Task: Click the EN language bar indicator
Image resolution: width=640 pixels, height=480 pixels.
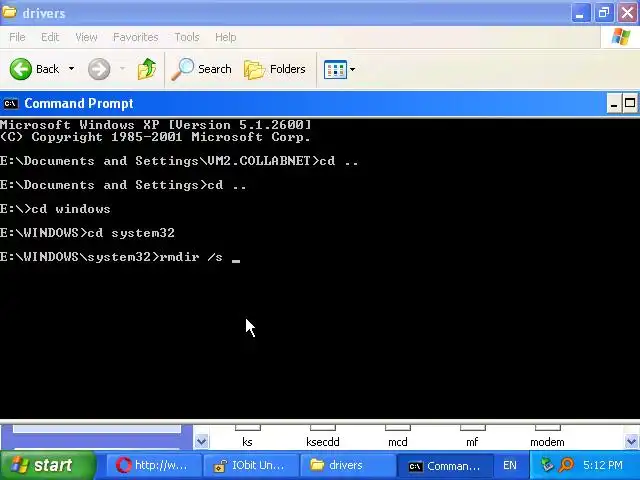Action: coord(510,465)
